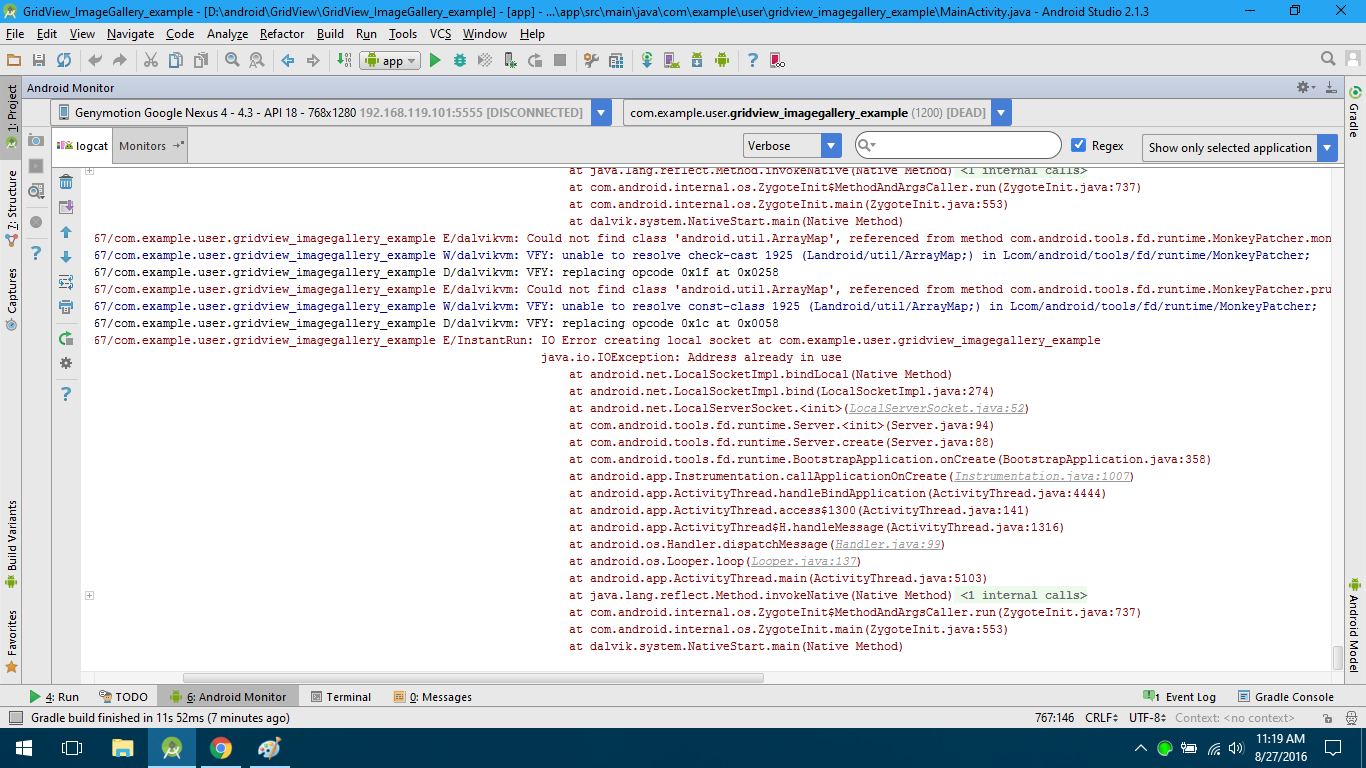Clear logcat with the trash icon
The height and width of the screenshot is (768, 1366).
pyautogui.click(x=66, y=182)
